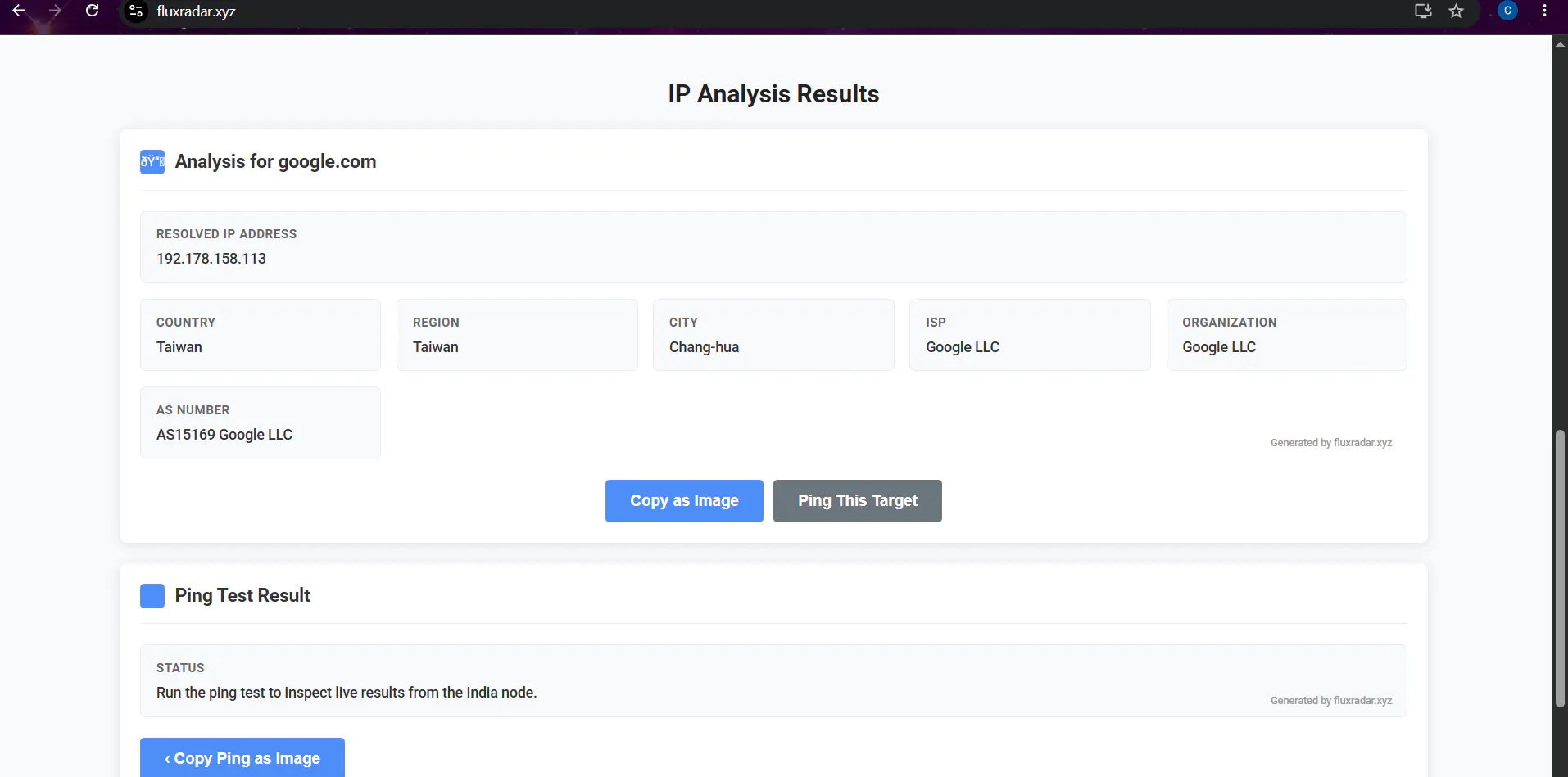Click the RESOLVED IP ADDRESS label
This screenshot has width=1568, height=777.
pos(227,234)
